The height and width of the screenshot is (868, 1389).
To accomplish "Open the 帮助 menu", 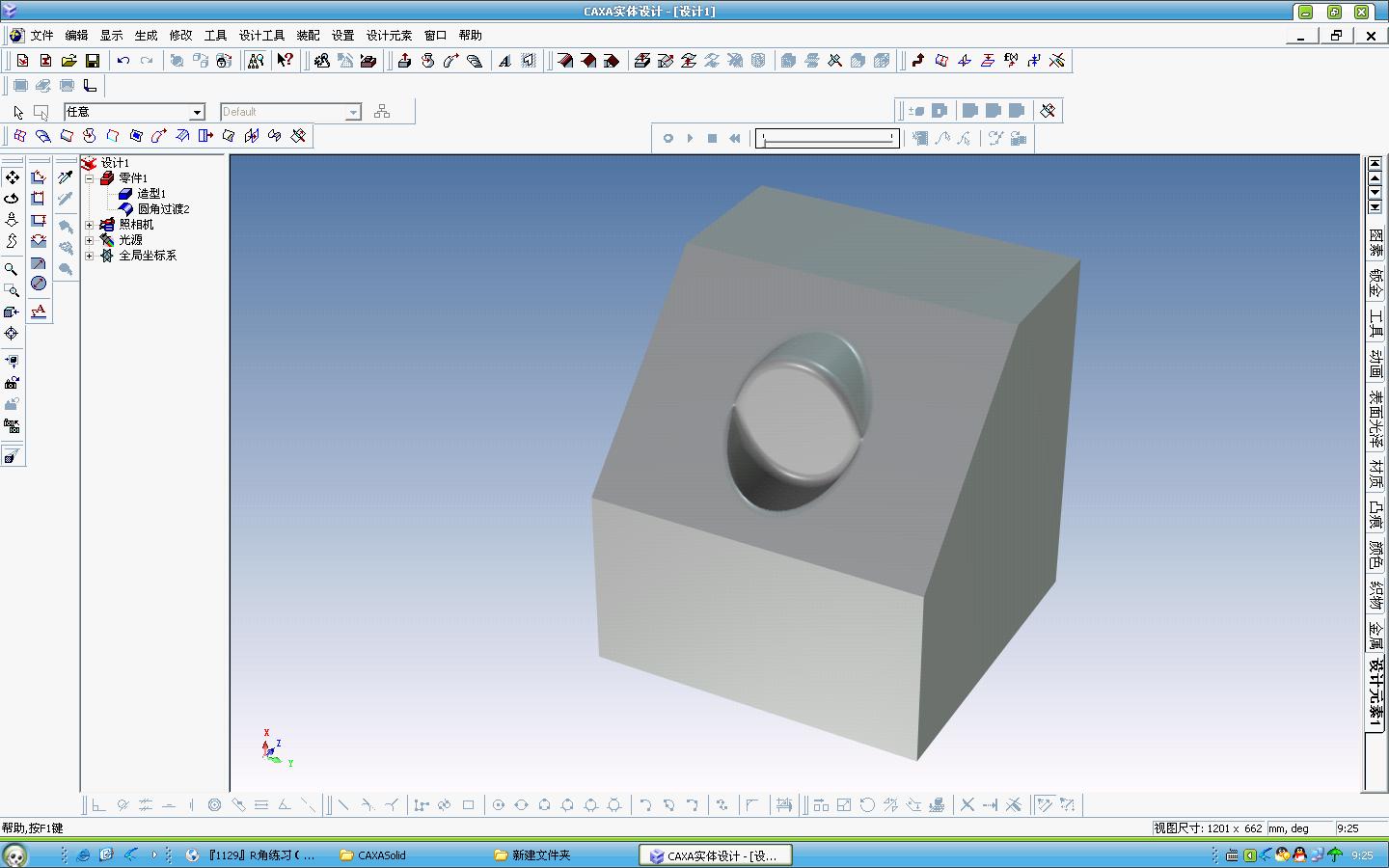I will pos(470,35).
